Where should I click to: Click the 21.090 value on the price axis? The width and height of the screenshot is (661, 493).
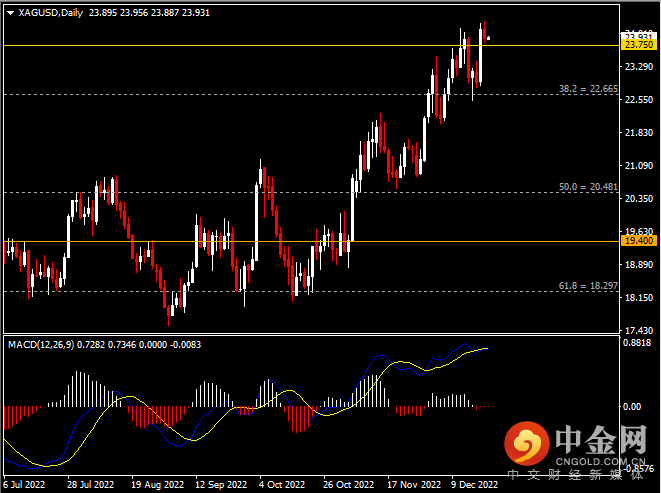pyautogui.click(x=638, y=165)
